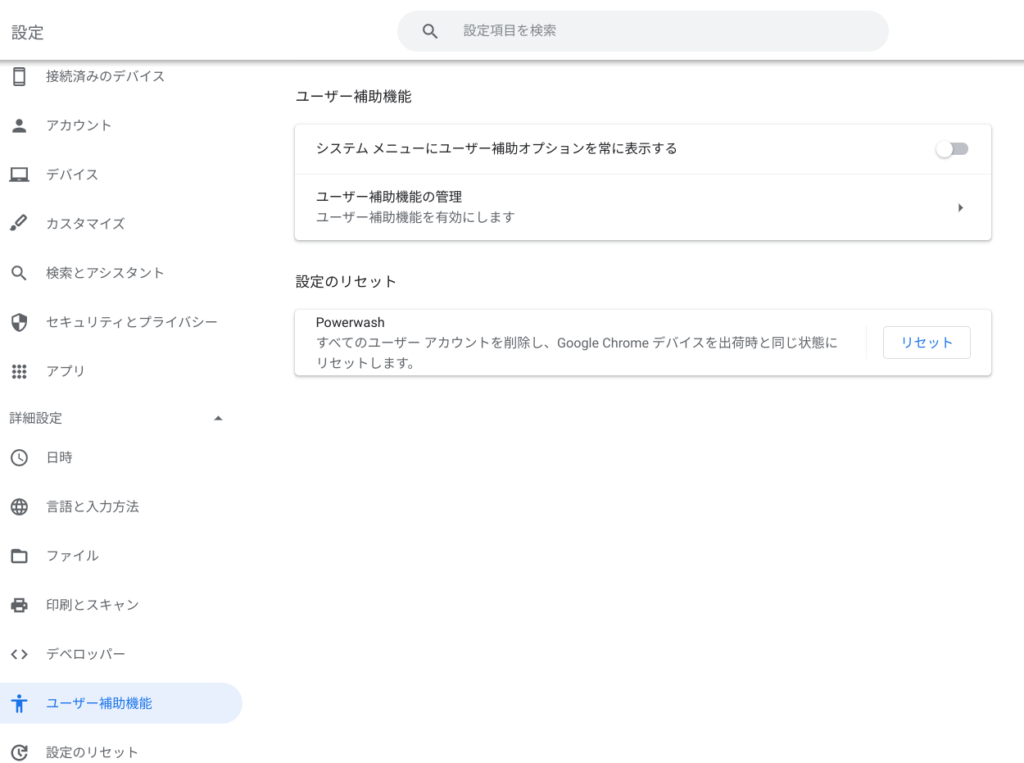Click the 設定項目を検索 search field
Image resolution: width=1024 pixels, height=763 pixels.
tap(643, 31)
